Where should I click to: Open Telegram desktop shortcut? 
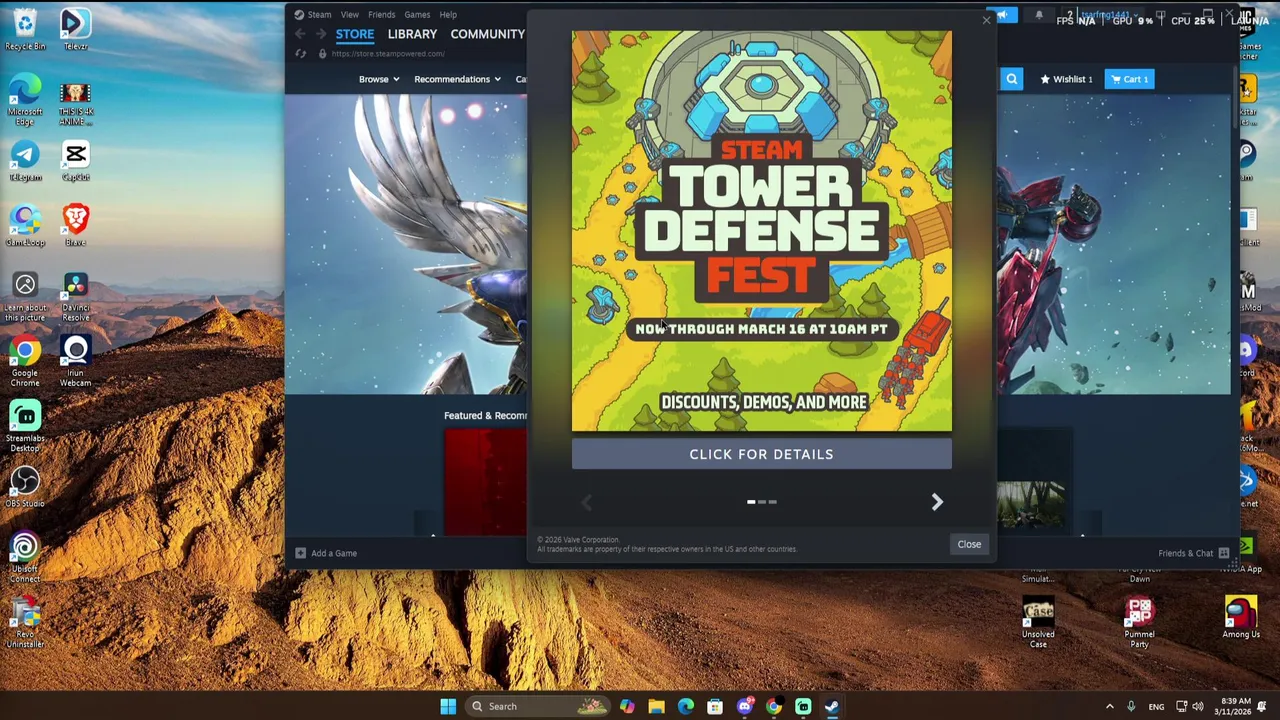(25, 160)
